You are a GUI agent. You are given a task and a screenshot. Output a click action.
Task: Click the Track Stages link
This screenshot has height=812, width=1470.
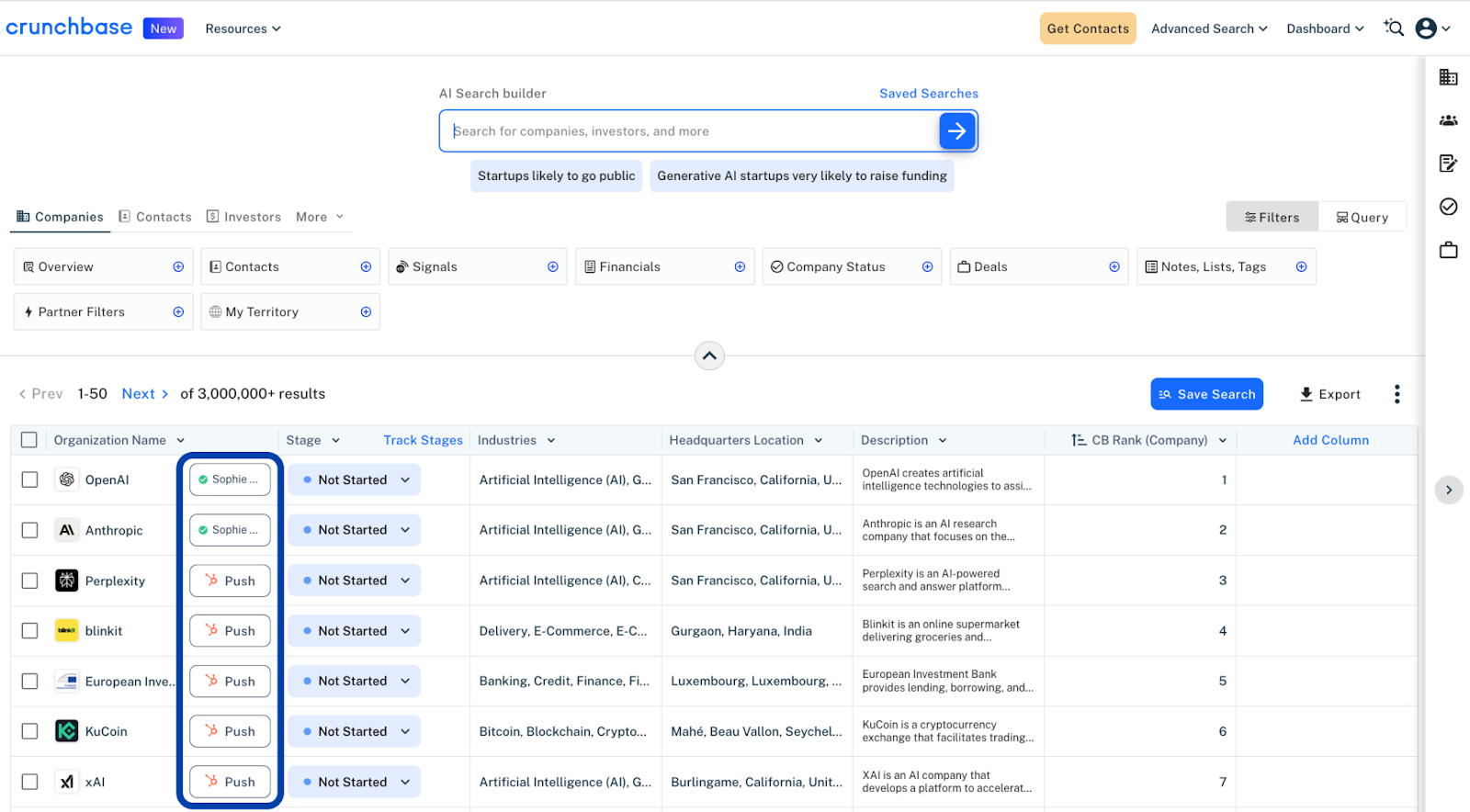click(424, 441)
